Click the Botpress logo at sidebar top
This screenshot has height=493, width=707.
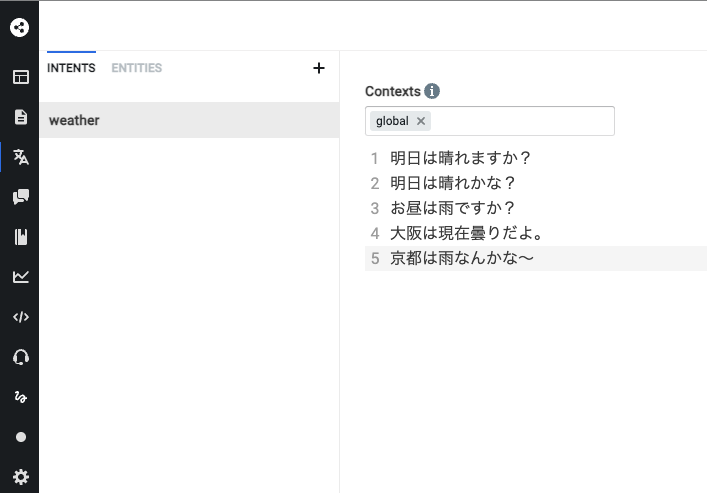click(19, 27)
